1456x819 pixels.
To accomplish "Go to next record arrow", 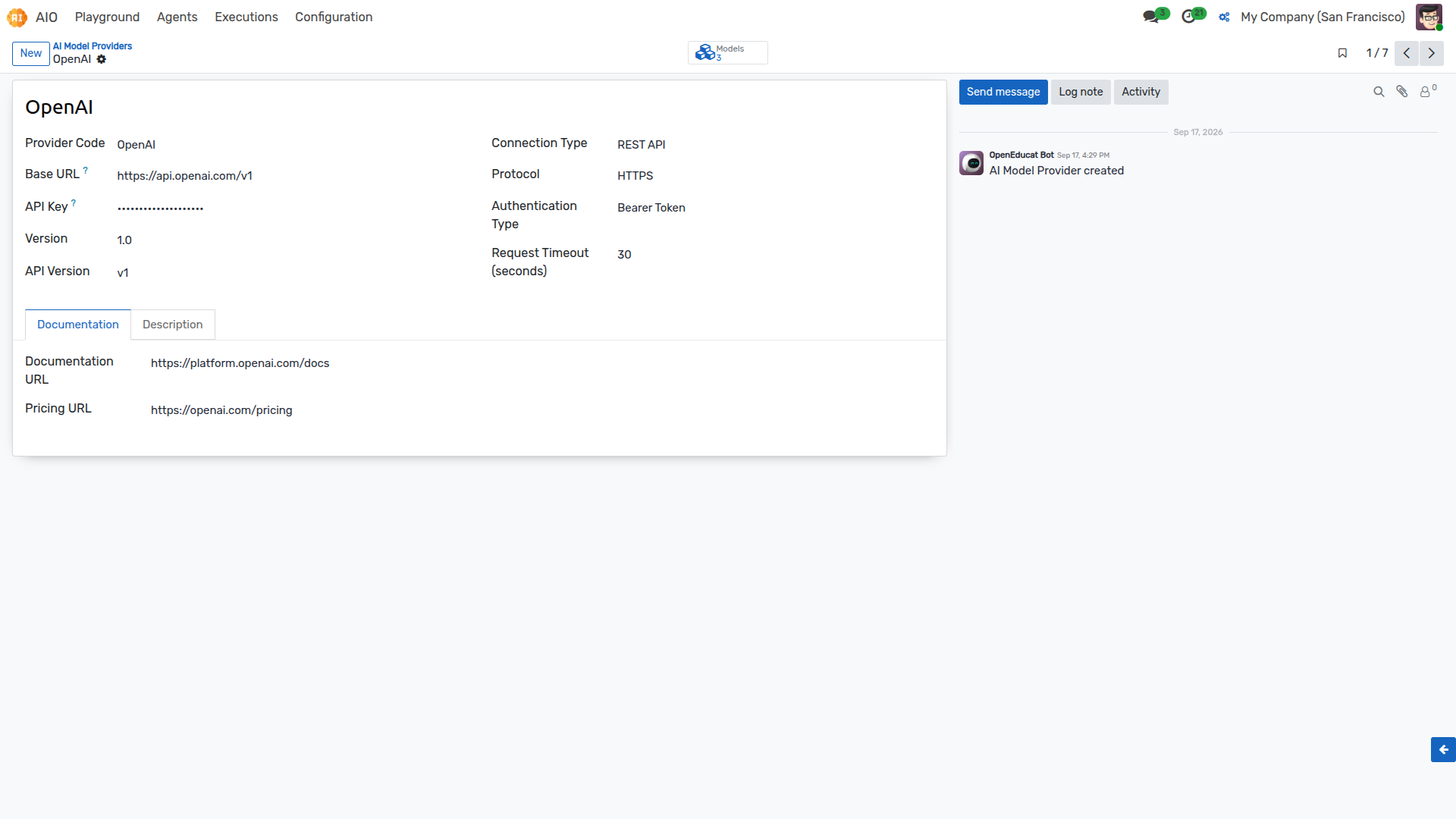I will pos(1432,53).
